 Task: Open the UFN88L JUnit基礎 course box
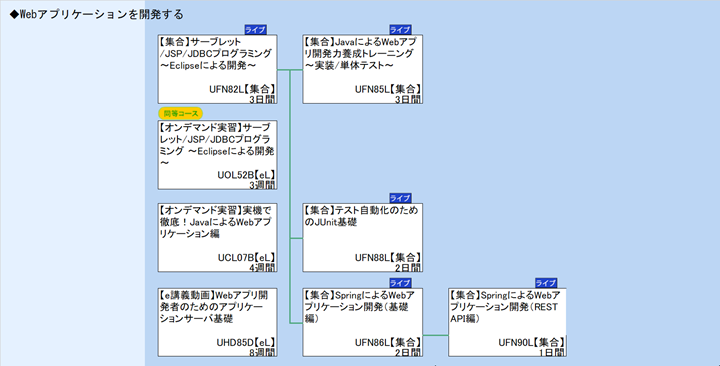click(x=362, y=237)
